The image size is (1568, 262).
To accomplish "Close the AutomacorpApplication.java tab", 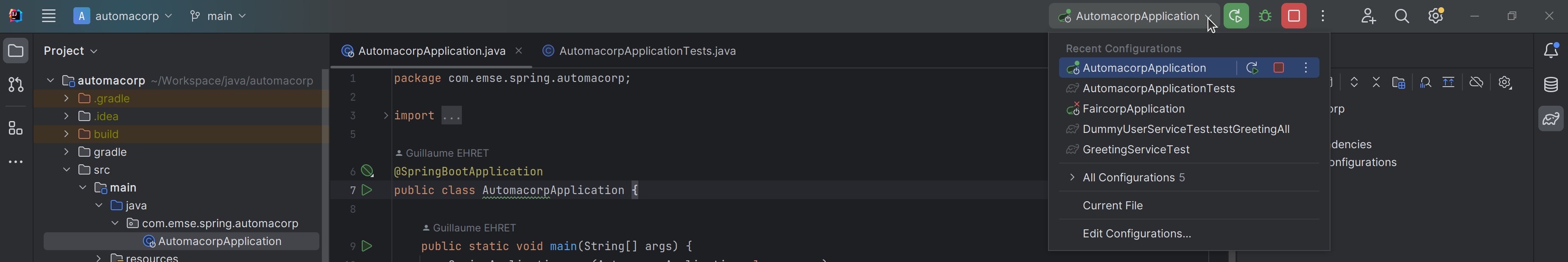I will [519, 51].
